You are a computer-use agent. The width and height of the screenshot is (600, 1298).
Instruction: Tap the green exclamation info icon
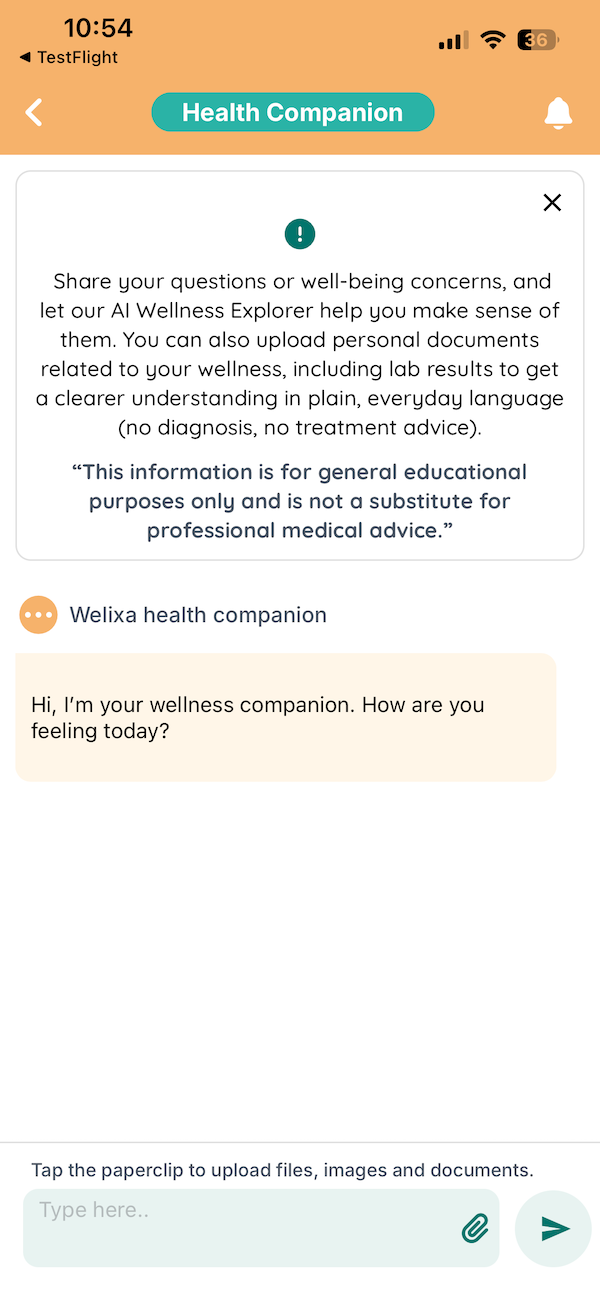coord(300,235)
